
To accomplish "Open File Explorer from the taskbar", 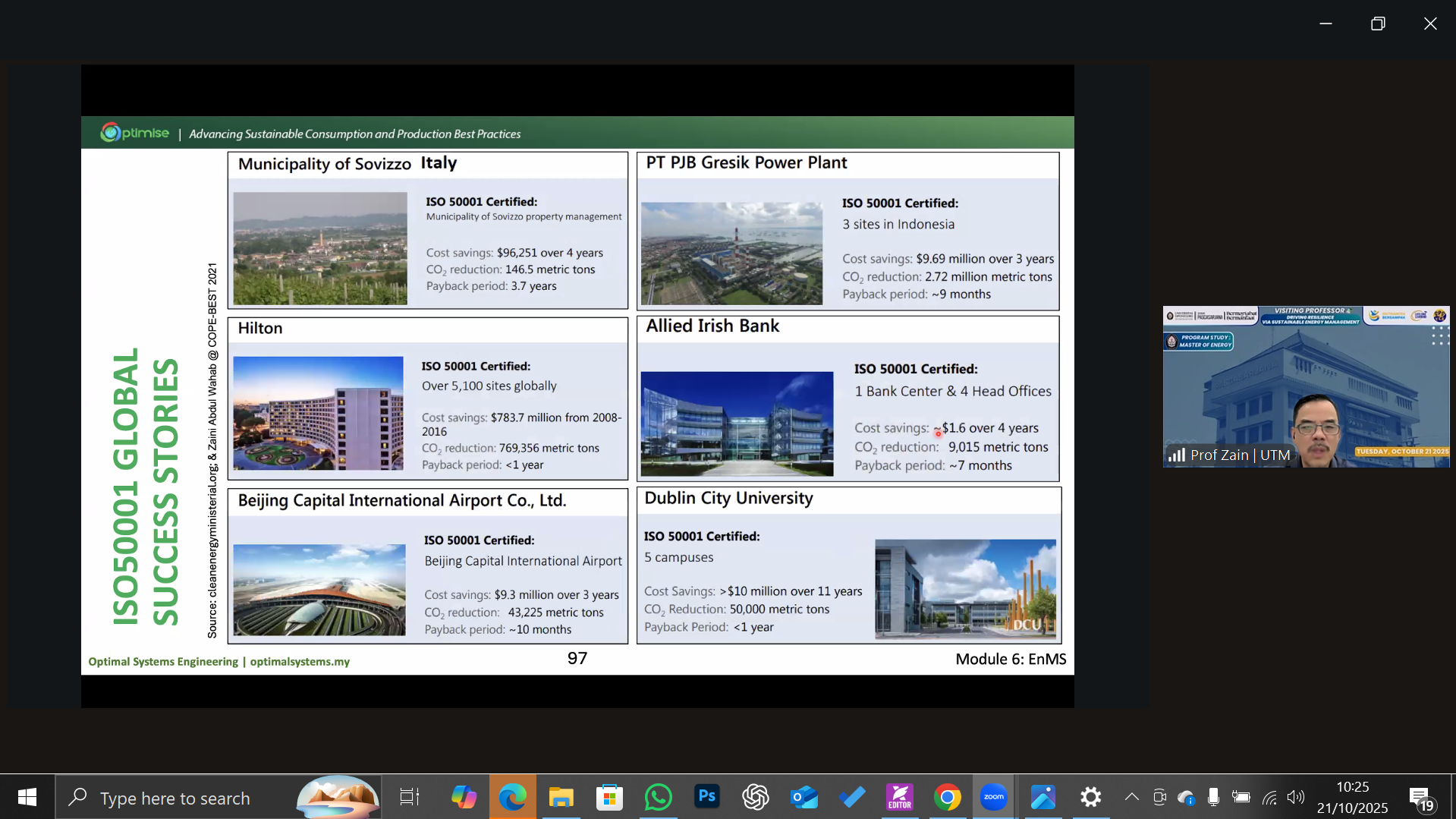I will [561, 797].
